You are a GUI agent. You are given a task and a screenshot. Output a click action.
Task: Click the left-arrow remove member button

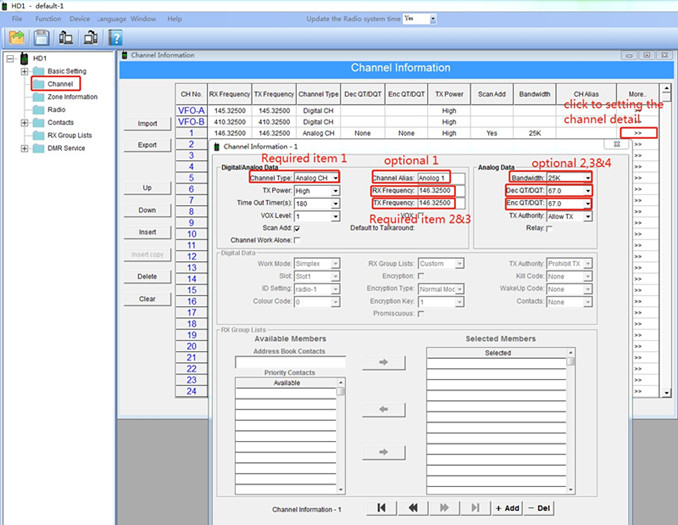(x=384, y=409)
